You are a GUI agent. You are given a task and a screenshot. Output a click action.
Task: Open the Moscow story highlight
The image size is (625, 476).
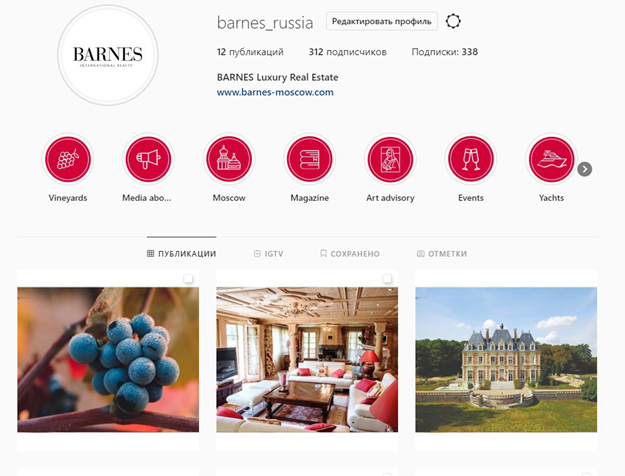(x=229, y=159)
